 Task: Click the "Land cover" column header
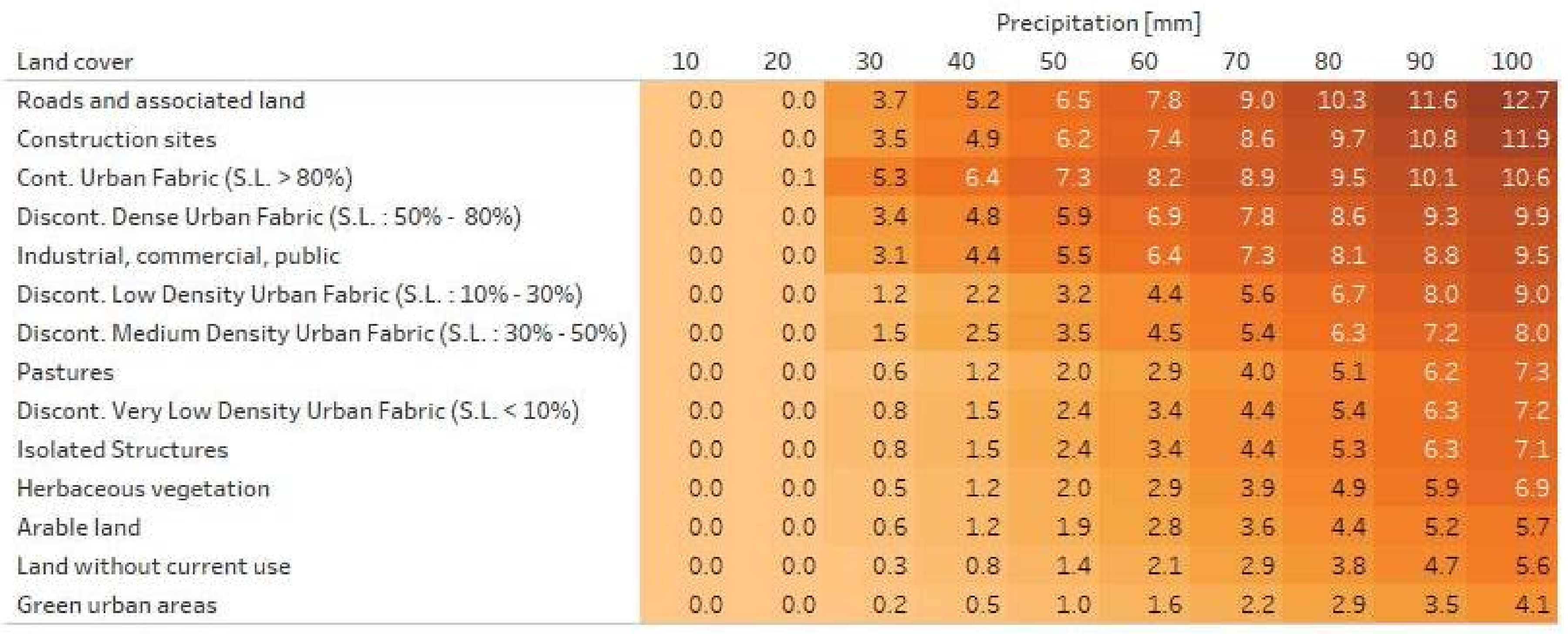74,61
